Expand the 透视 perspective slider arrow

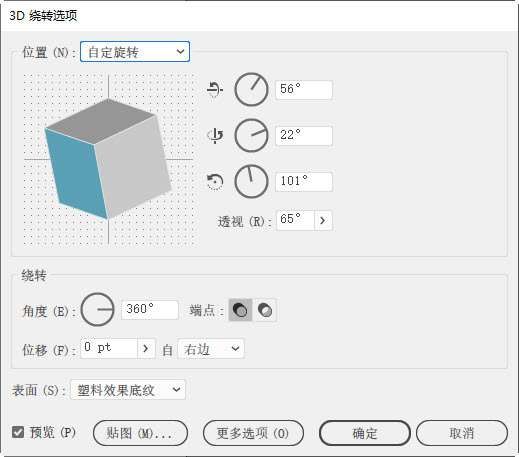[x=323, y=220]
